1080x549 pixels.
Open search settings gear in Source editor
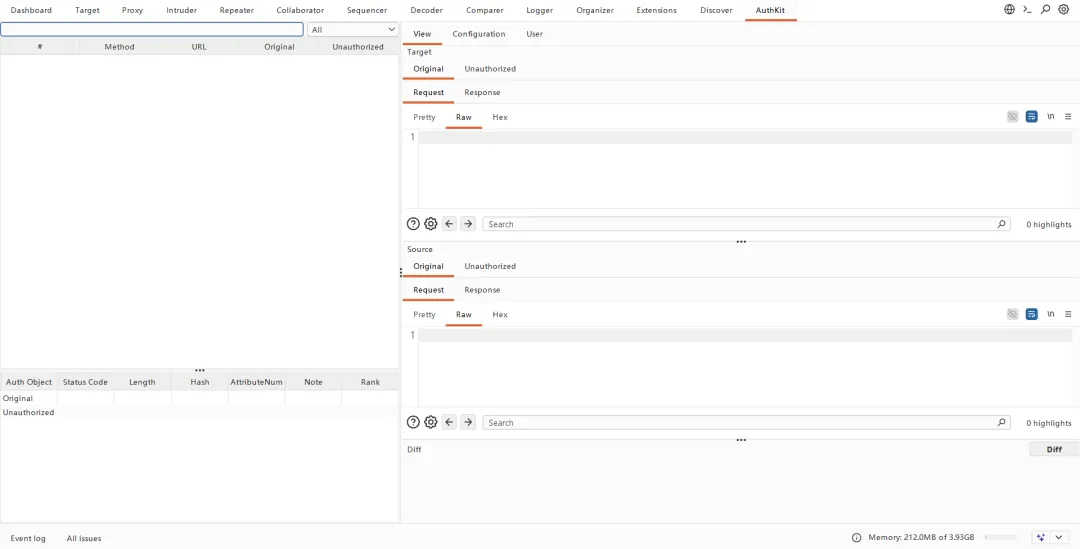point(430,422)
